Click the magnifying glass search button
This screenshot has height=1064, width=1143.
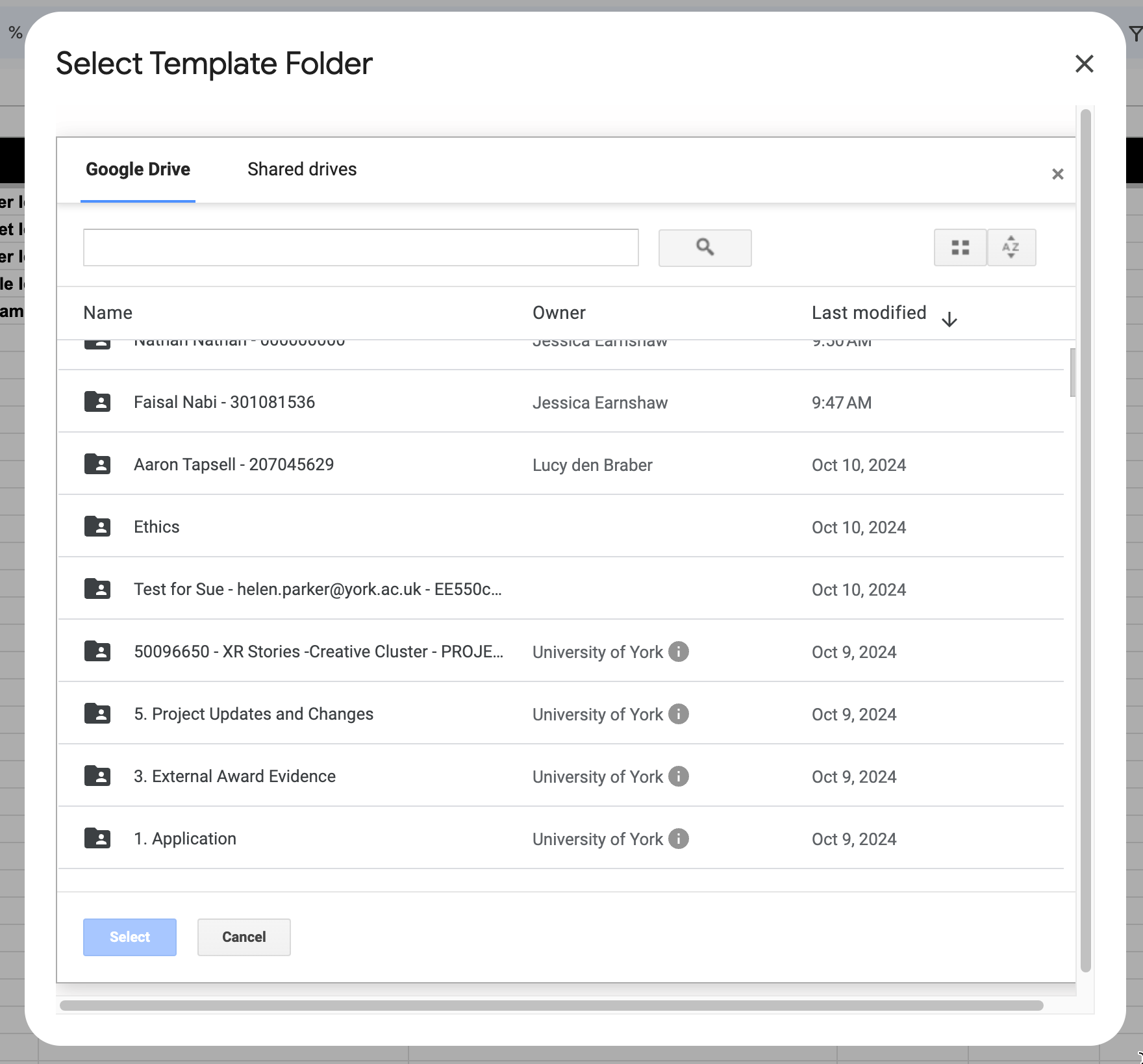tap(705, 247)
